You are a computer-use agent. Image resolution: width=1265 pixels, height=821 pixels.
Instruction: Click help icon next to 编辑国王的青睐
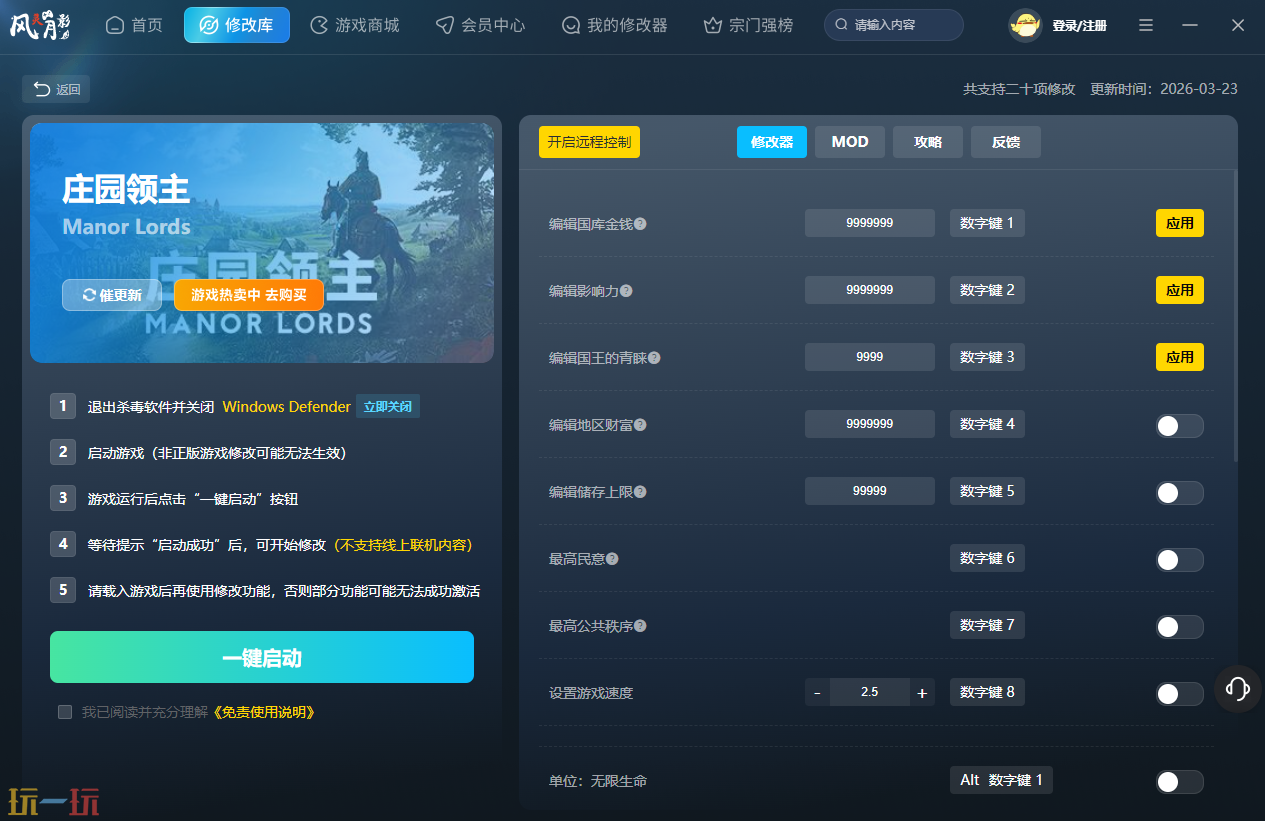(654, 358)
